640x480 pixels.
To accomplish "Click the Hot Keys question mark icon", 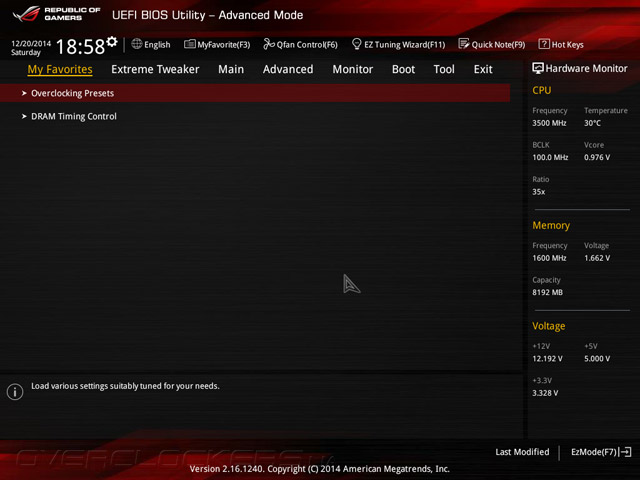I will coord(544,44).
